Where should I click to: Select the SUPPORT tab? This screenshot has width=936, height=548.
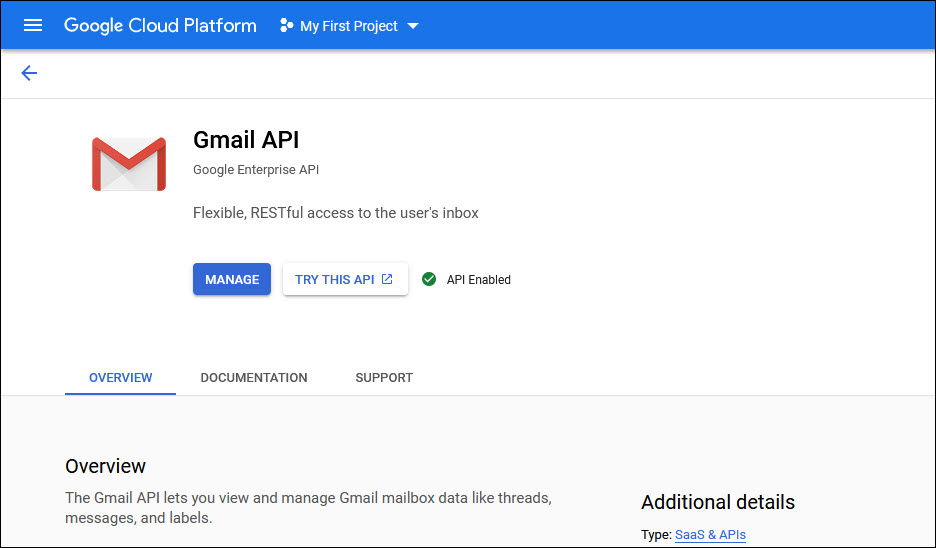384,378
